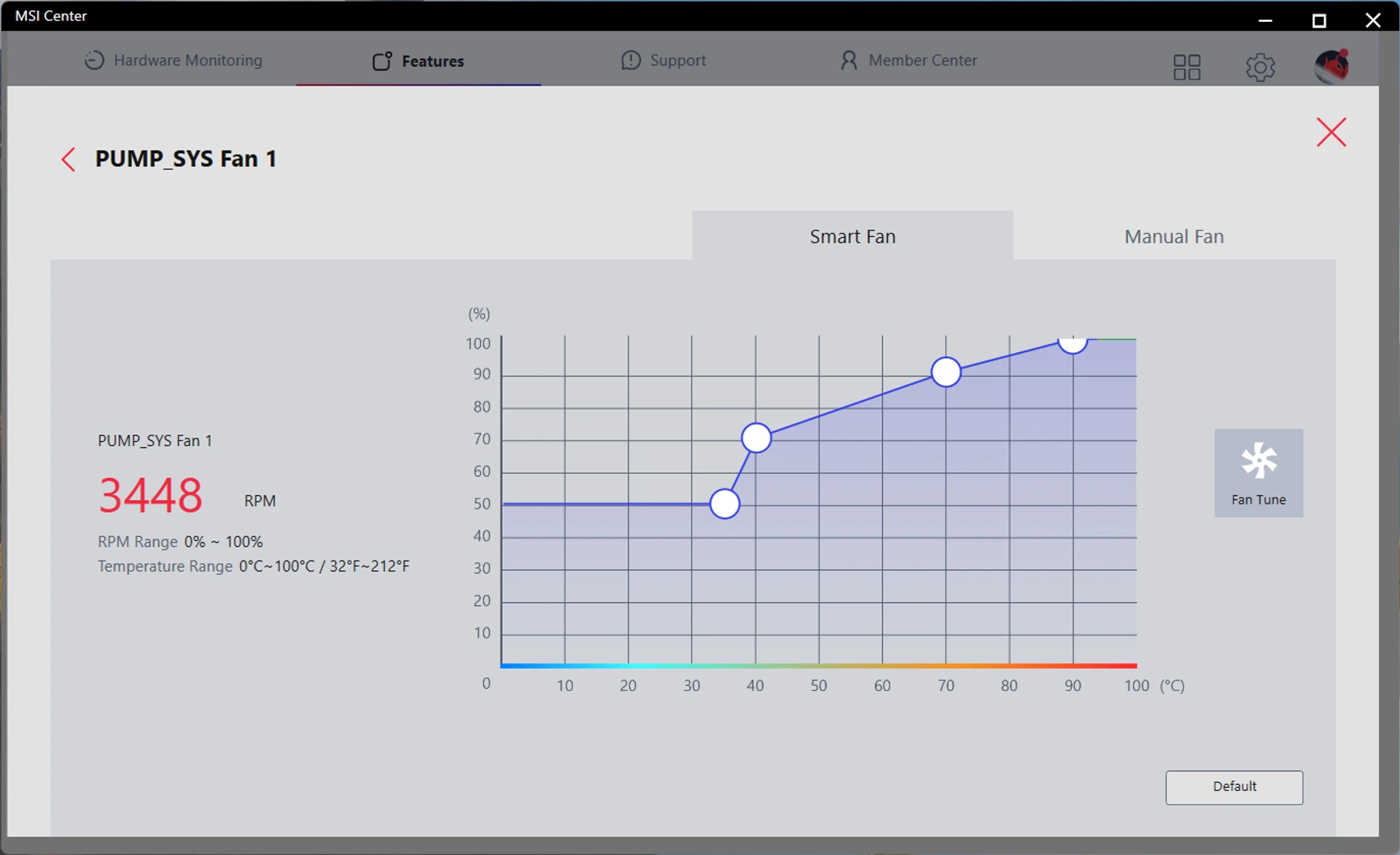Click the Member Center person icon
The width and height of the screenshot is (1400, 855).
point(849,60)
